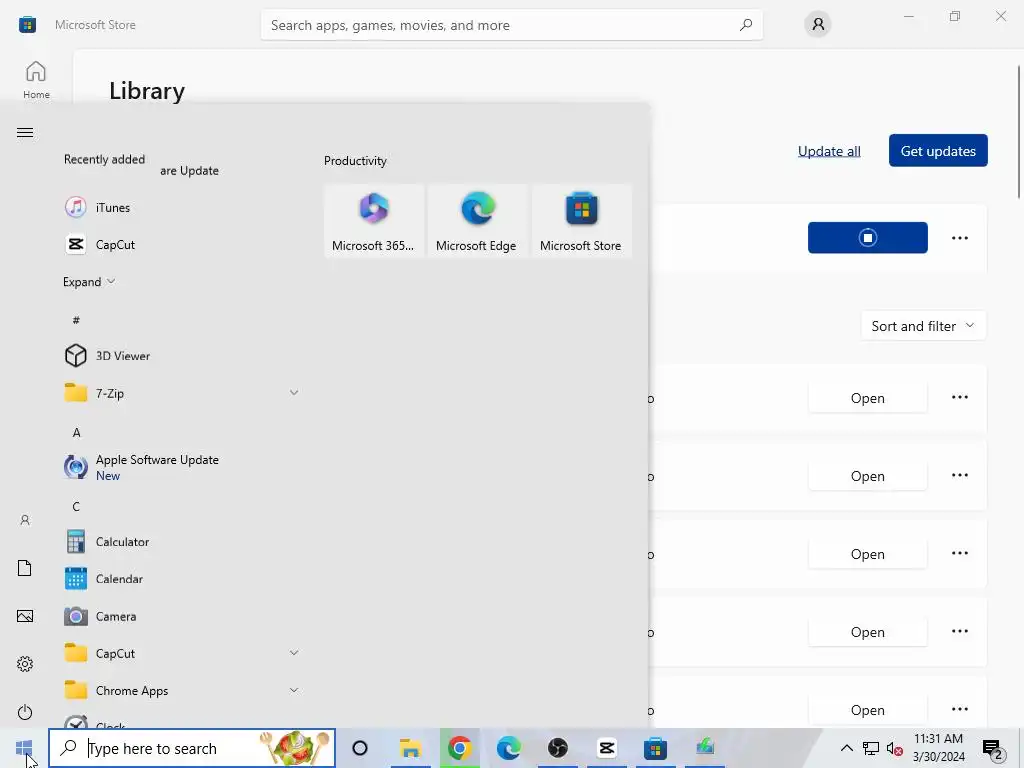Viewport: 1024px width, 768px height.
Task: Open the Sort and filter dropdown
Action: click(x=923, y=326)
